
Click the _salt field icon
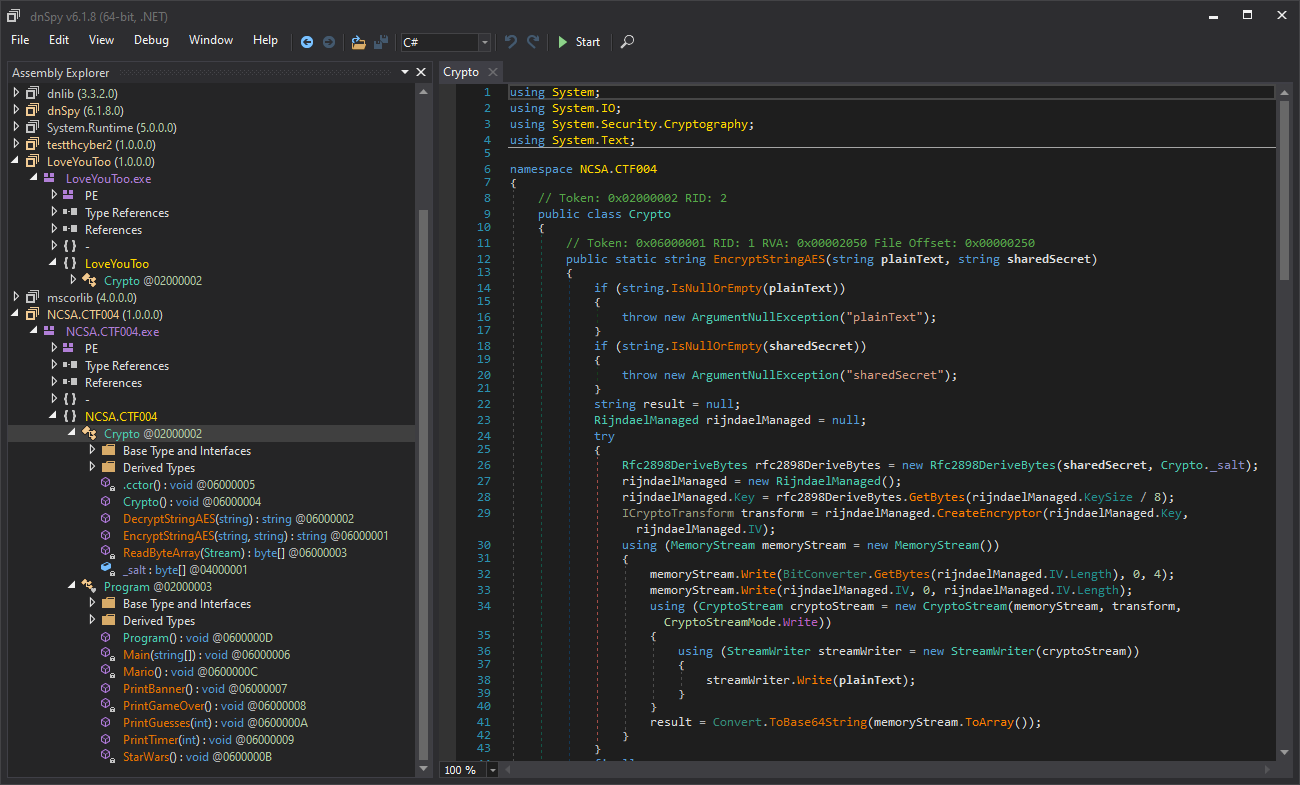(109, 569)
